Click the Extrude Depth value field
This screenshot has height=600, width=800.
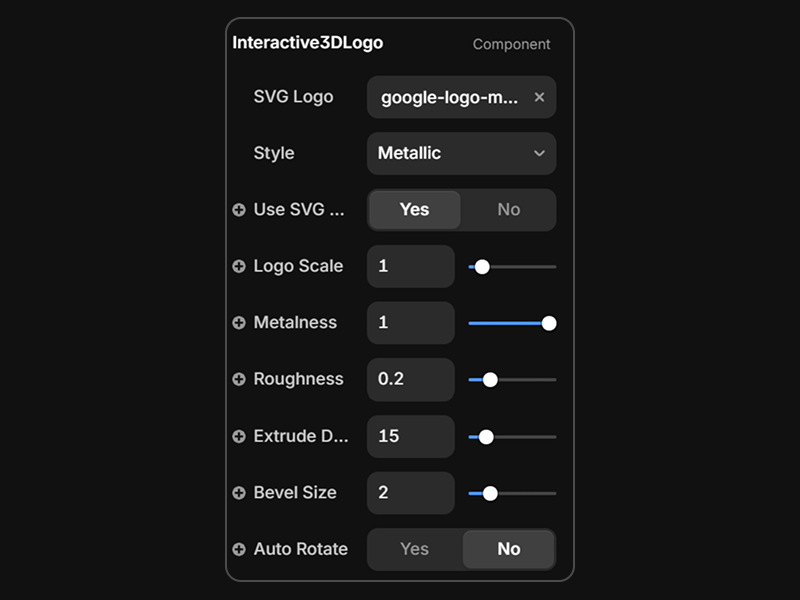pyautogui.click(x=410, y=437)
